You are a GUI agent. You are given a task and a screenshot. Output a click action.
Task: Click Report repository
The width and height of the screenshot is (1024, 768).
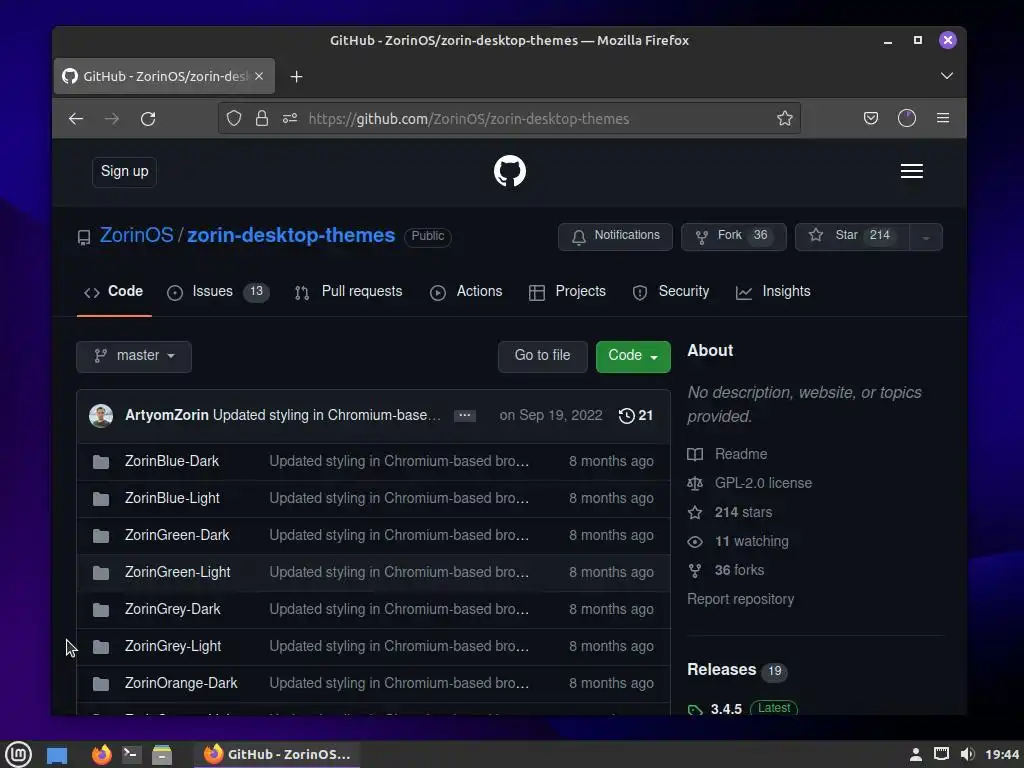[x=740, y=600]
